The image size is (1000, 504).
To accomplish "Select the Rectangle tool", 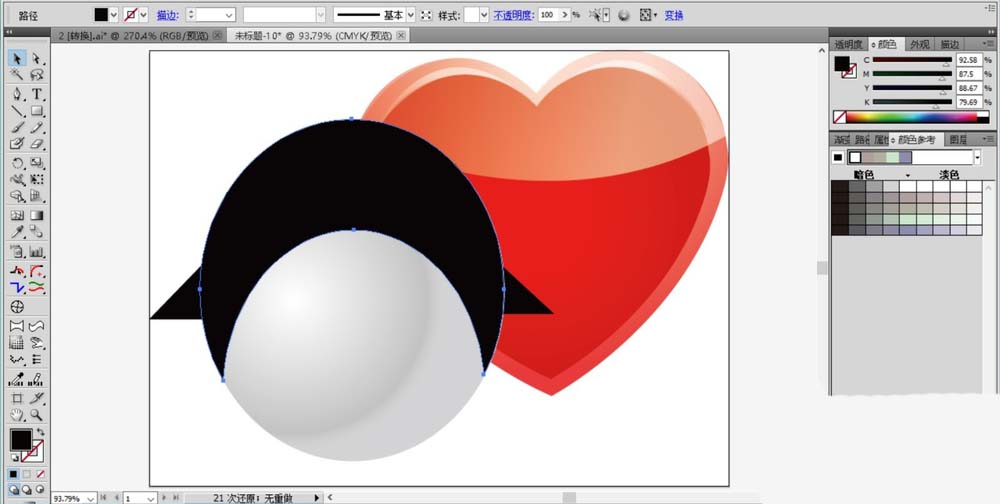I will pyautogui.click(x=37, y=112).
